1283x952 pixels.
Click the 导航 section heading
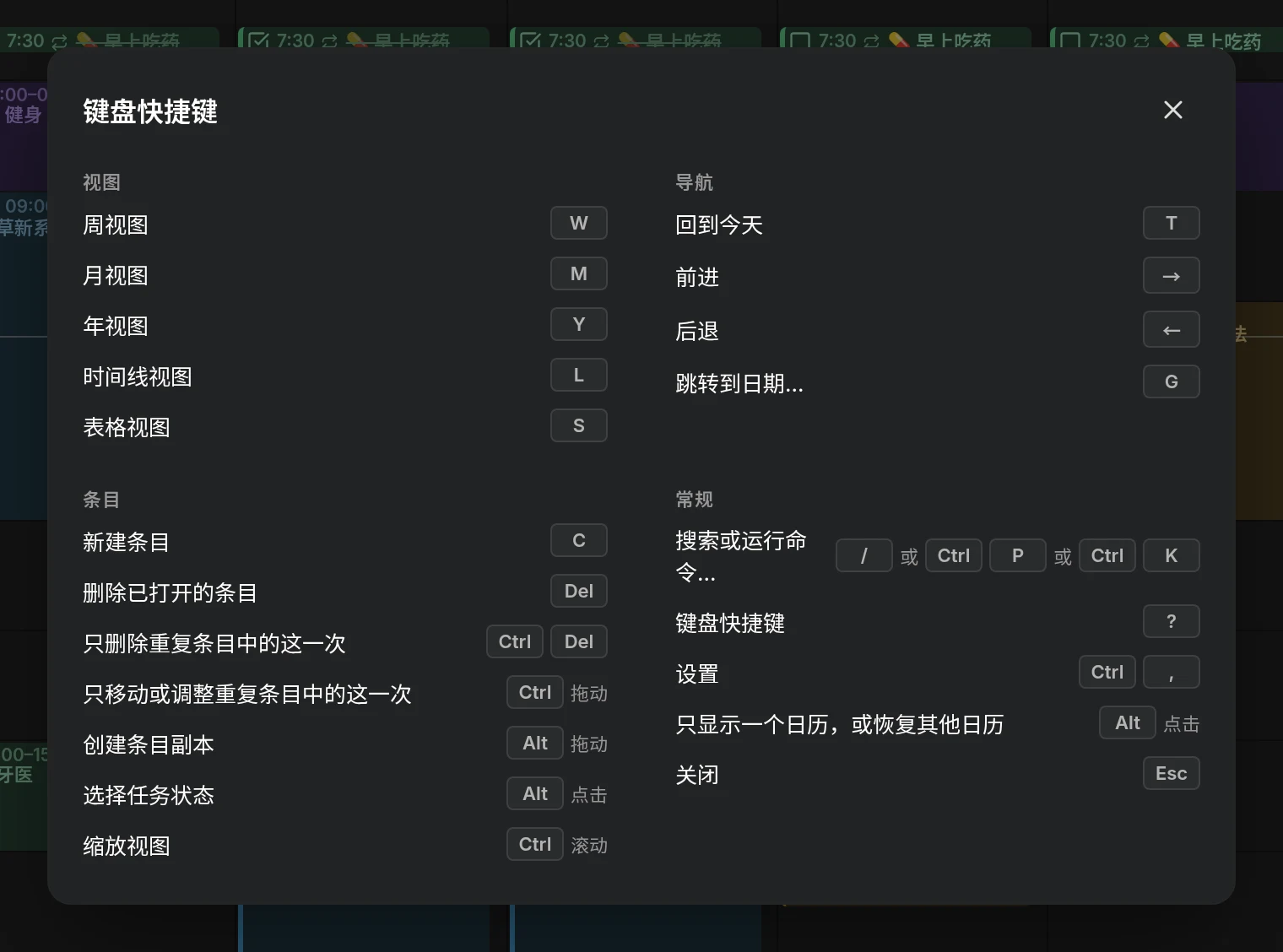[x=694, y=182]
